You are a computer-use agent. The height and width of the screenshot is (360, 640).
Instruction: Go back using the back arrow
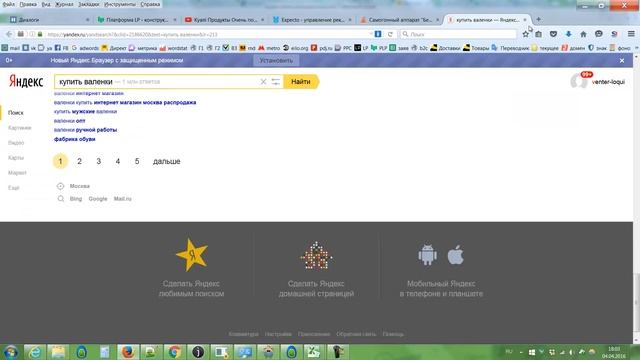[x=9, y=34]
